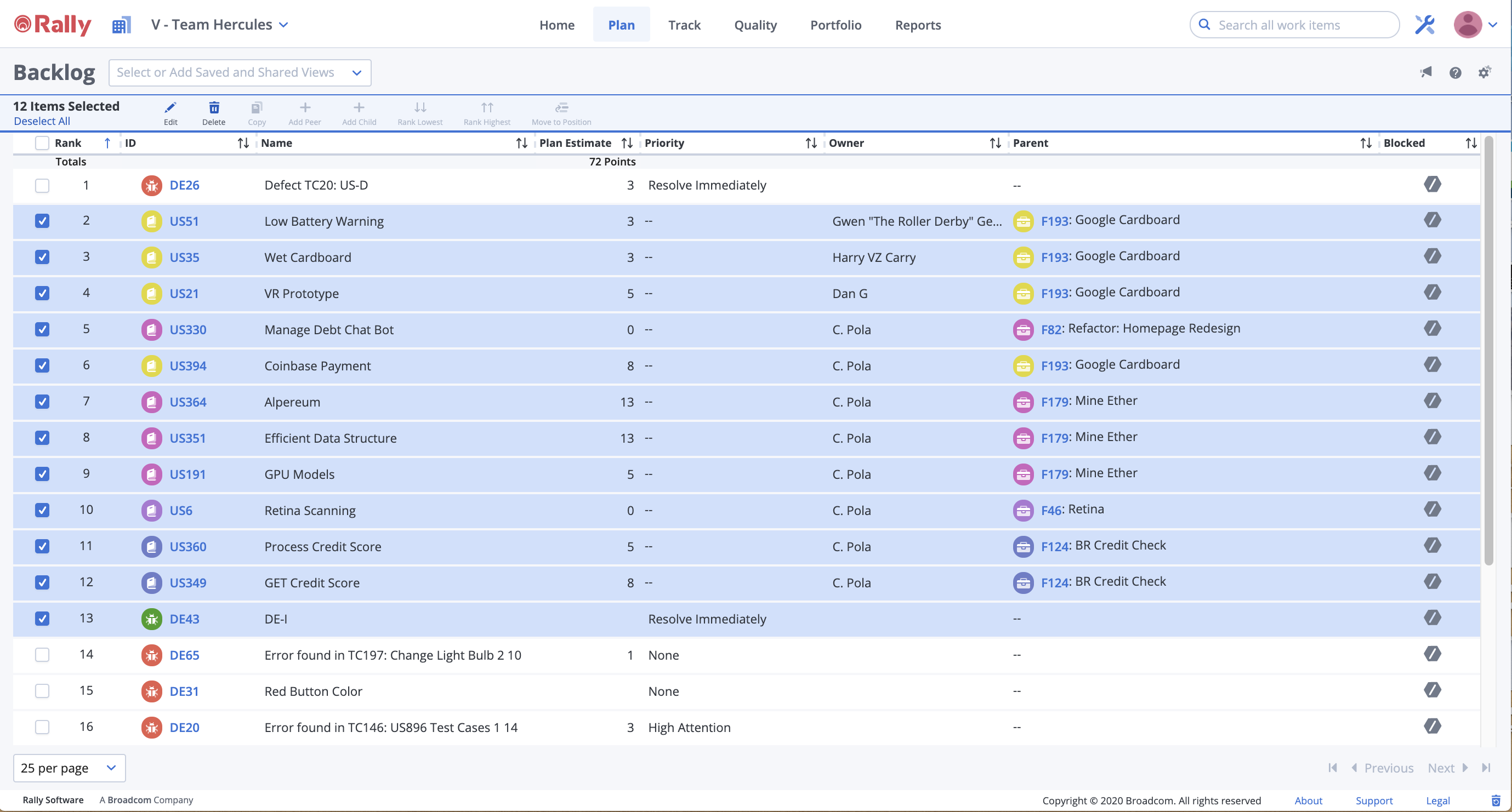Screen dimensions: 1512x812
Task: Click inside the Search all work items field
Action: 1294,25
